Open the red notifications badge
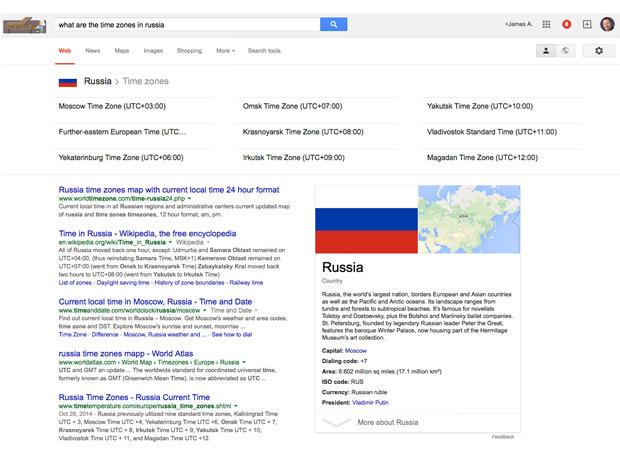This screenshot has height=465, width=620. [x=566, y=25]
